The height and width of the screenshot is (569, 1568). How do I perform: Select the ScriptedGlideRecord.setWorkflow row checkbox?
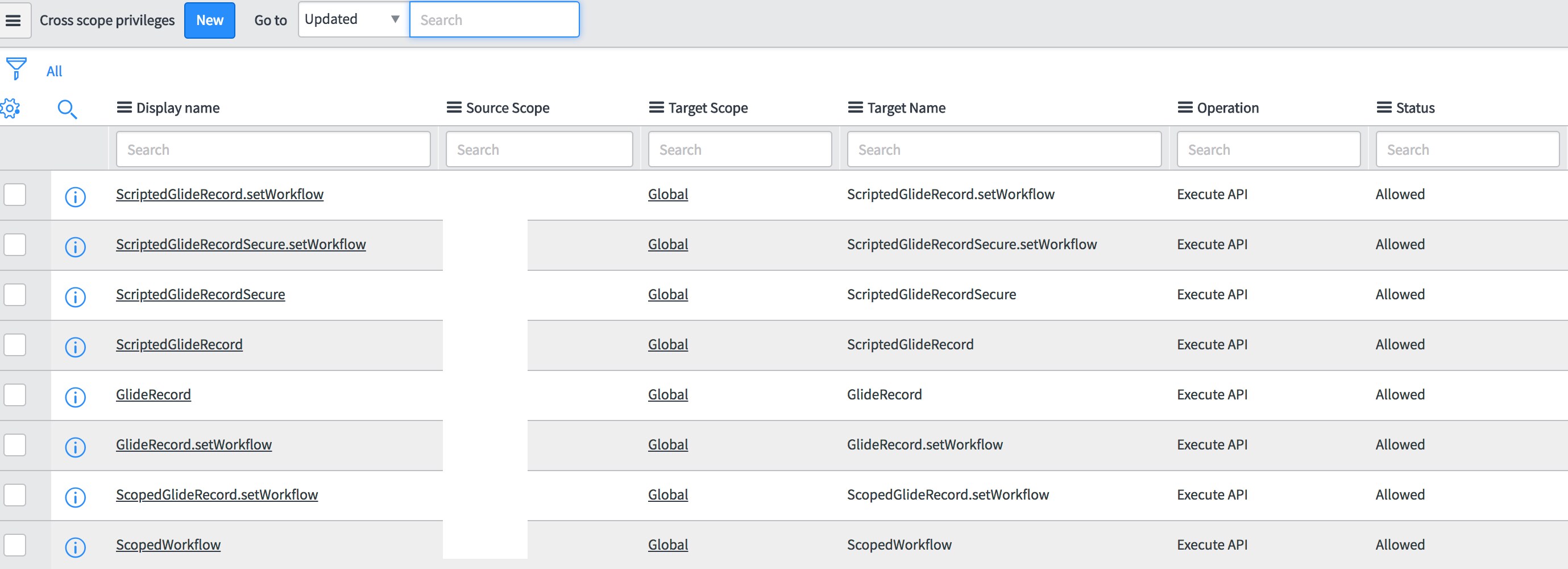click(15, 195)
